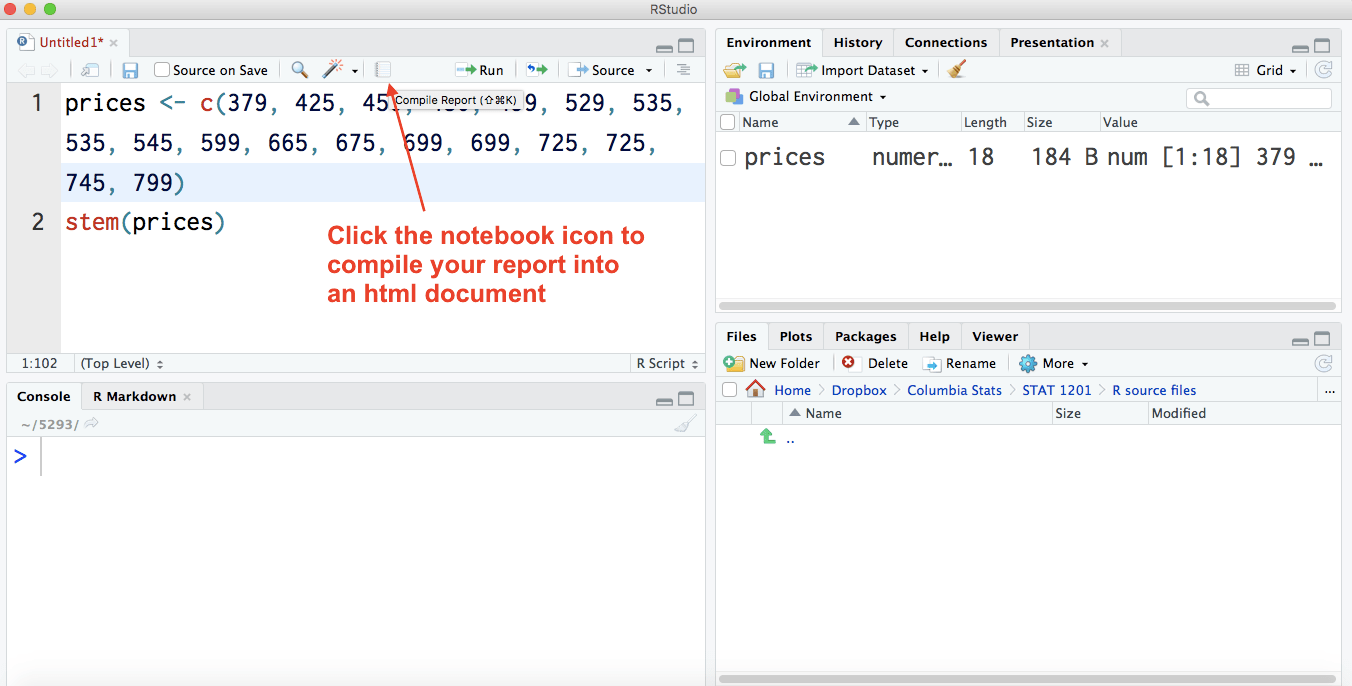Create a New Folder in Files pane
Screen dimensions: 1352x686
click(x=772, y=364)
